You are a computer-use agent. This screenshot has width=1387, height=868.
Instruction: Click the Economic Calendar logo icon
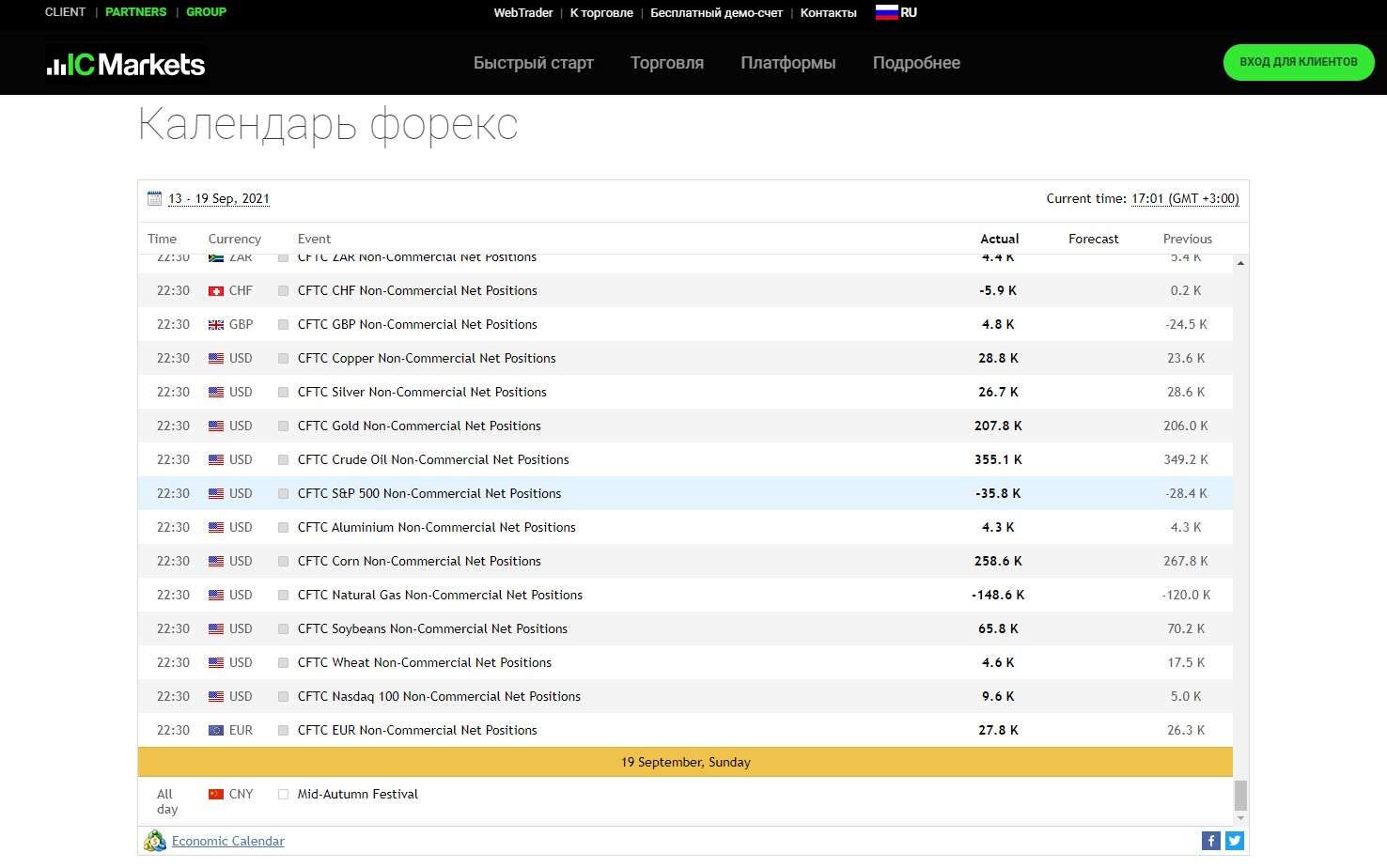click(x=155, y=841)
